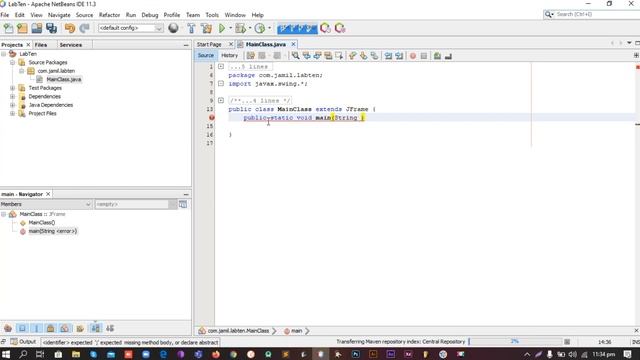
Task: Expand the Test Packages node
Action: pyautogui.click(x=12, y=88)
